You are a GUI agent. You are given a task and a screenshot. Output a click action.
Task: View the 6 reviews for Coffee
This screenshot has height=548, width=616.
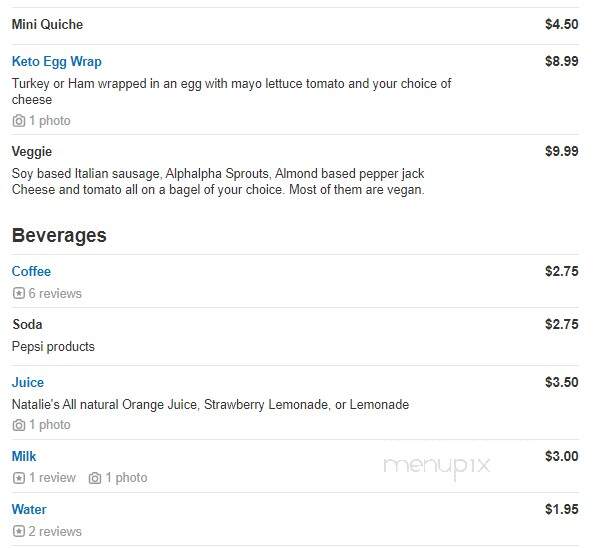click(55, 293)
